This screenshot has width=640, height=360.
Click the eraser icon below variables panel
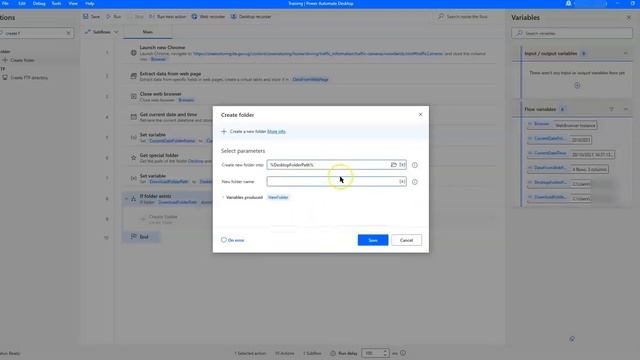tap(572, 339)
